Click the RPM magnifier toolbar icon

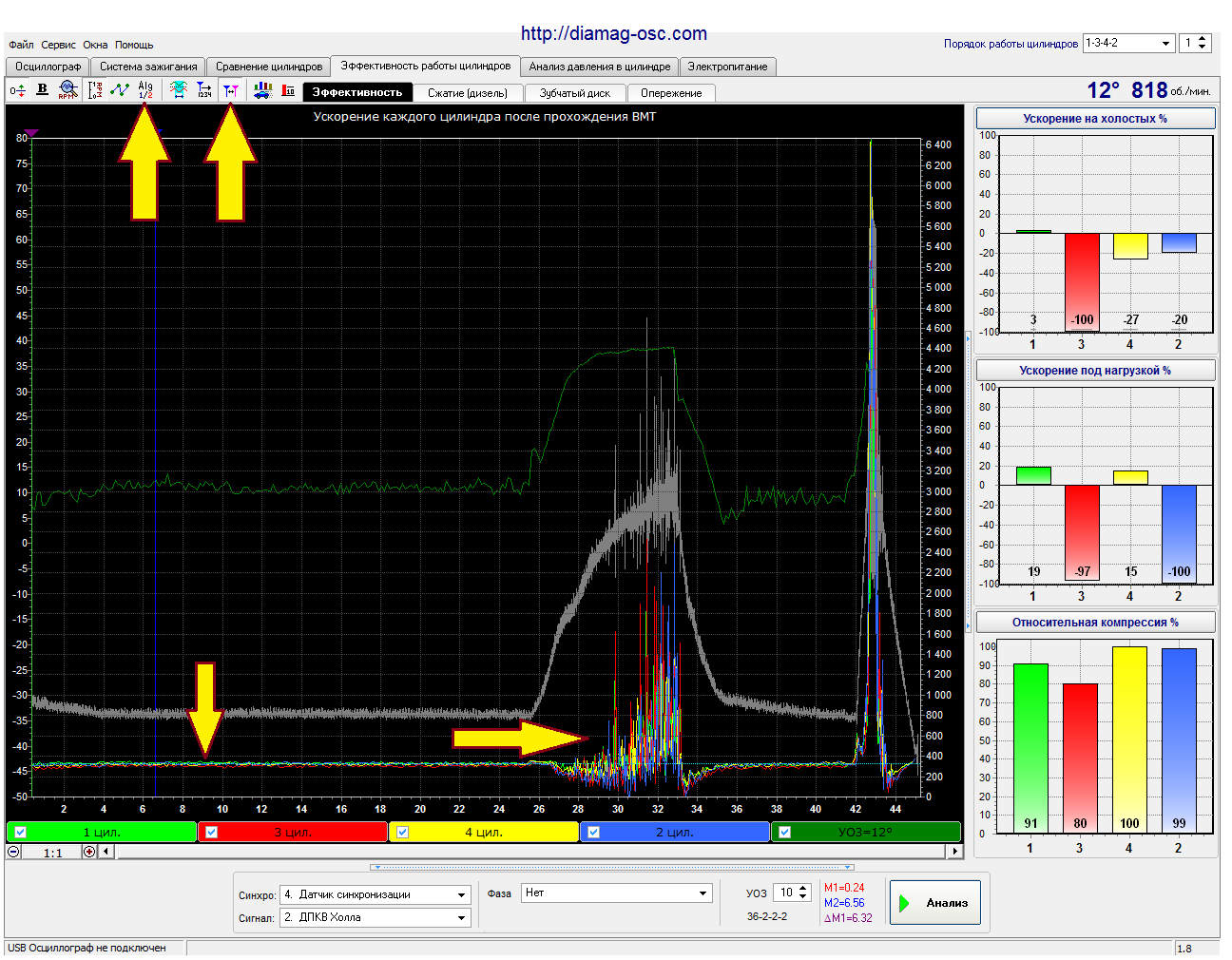(x=67, y=90)
